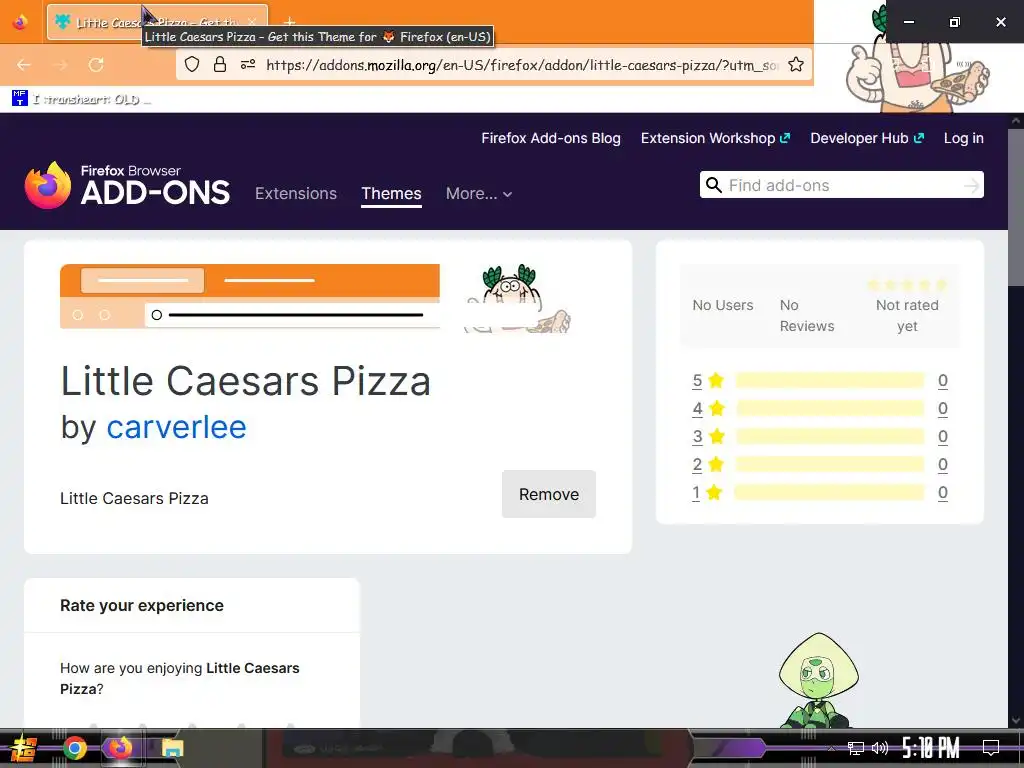Click the Find add-ons search field
The image size is (1024, 768).
coord(841,185)
